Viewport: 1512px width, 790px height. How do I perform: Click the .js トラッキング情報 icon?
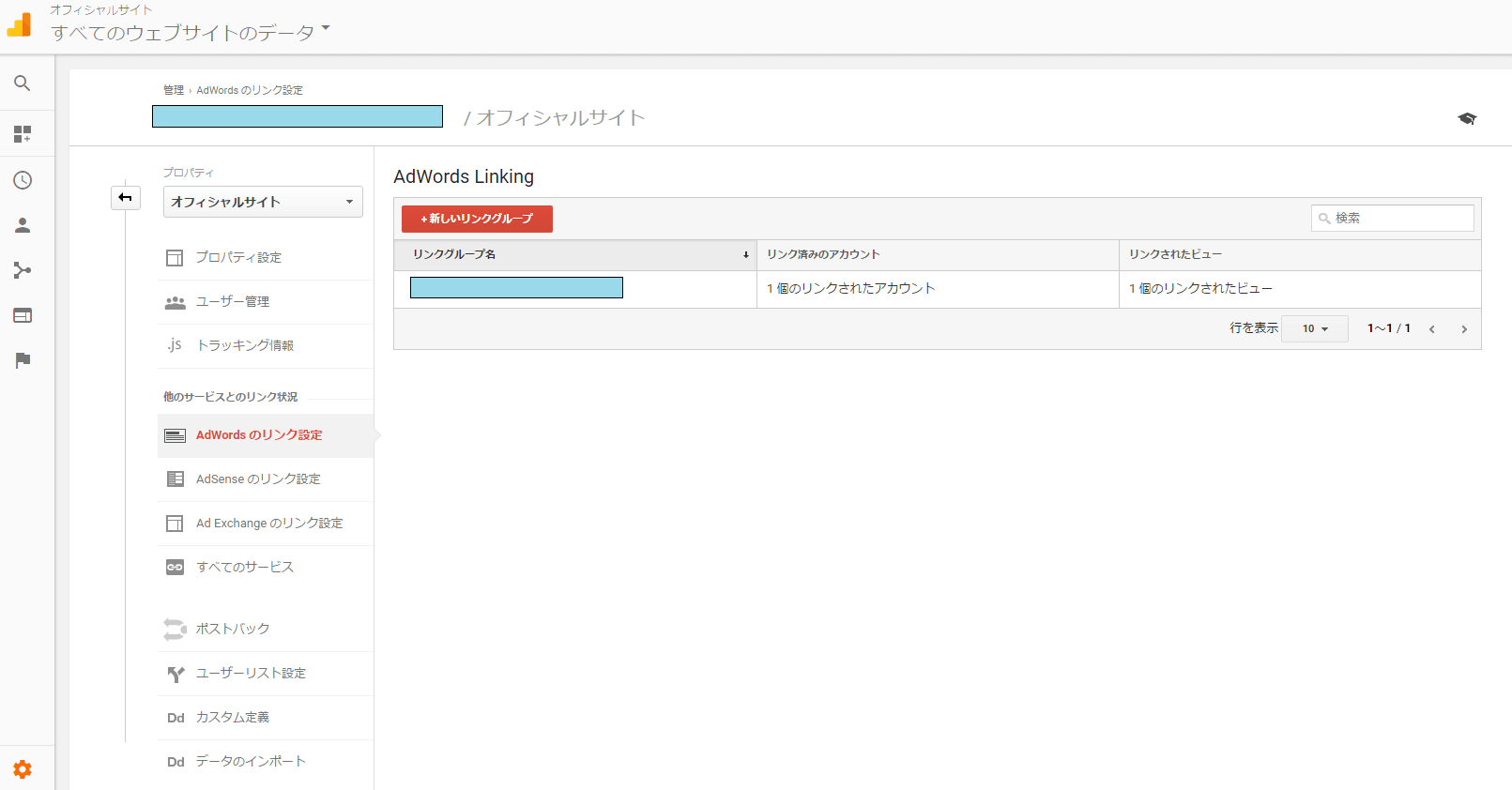click(175, 345)
